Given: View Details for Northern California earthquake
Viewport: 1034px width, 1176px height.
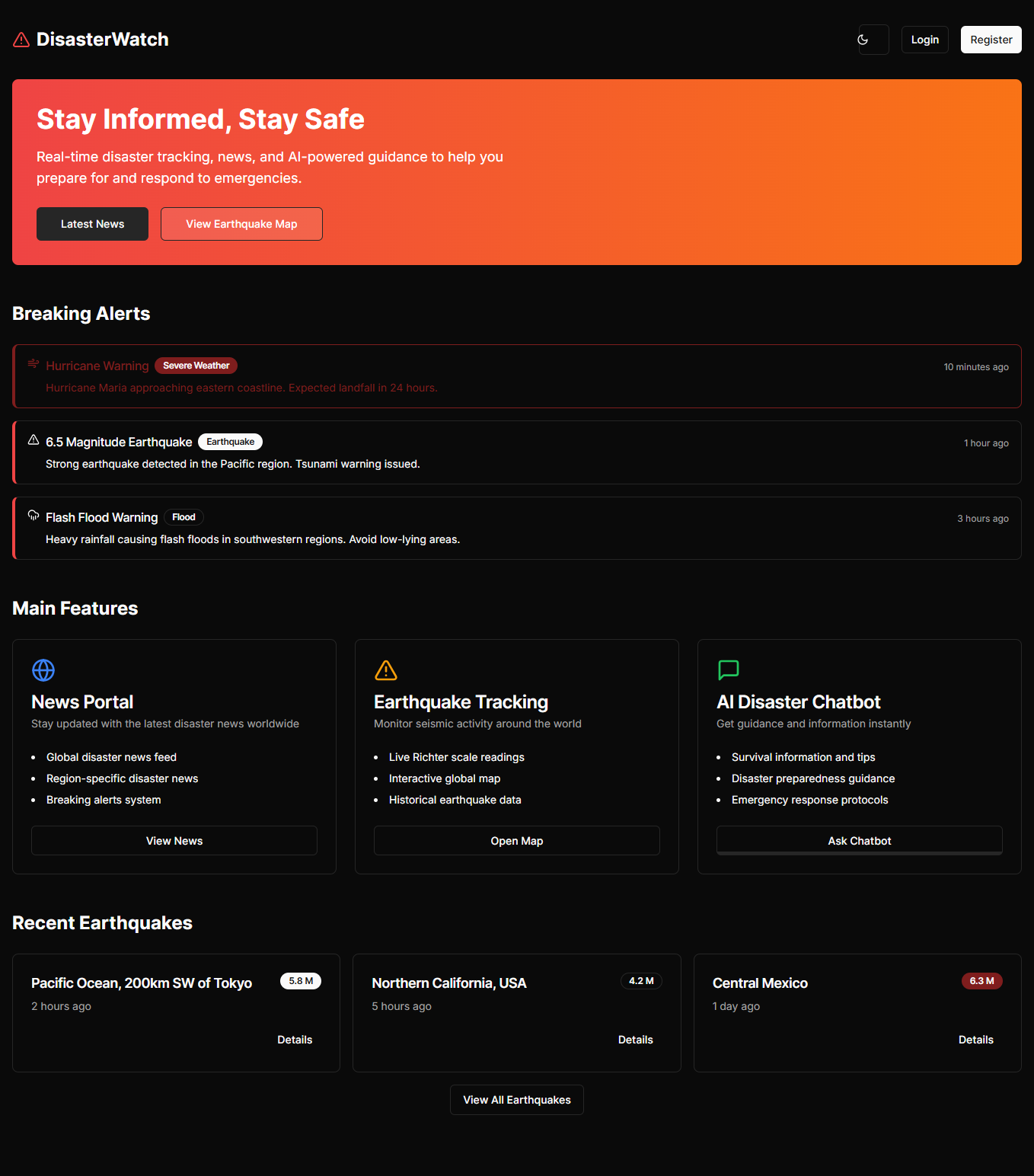Looking at the screenshot, I should 635,1039.
